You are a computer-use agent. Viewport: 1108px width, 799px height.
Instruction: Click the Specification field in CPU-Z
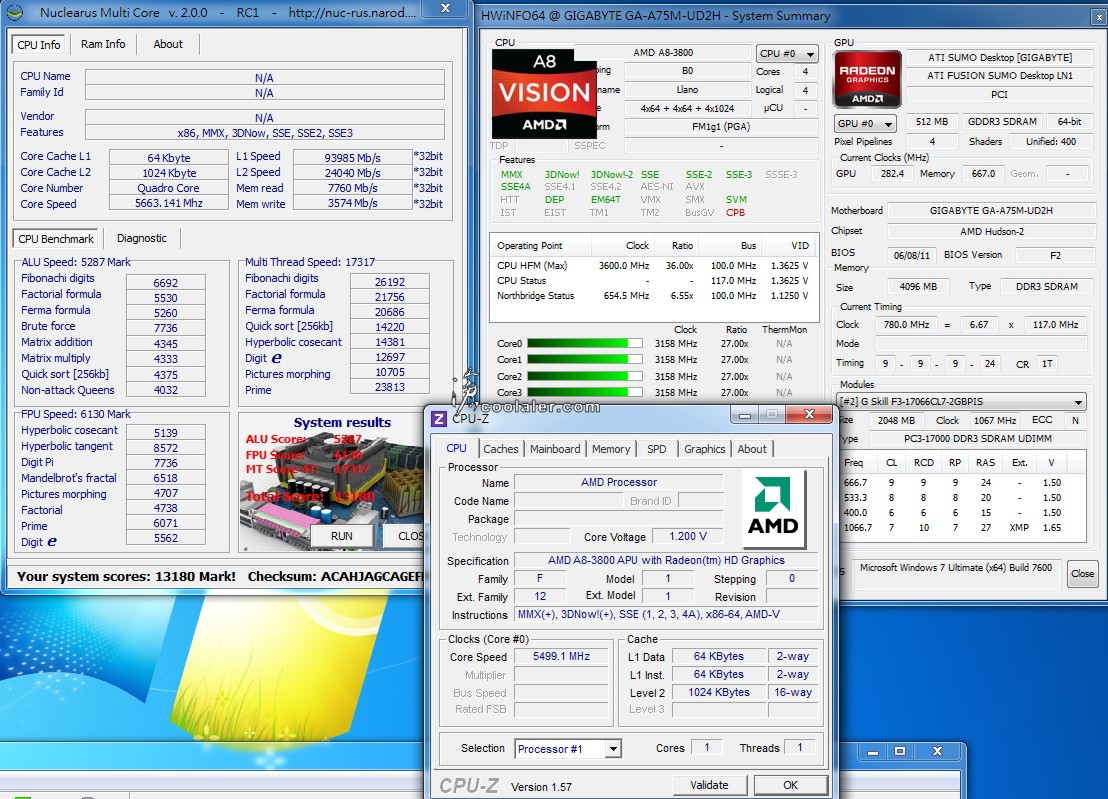pos(666,560)
